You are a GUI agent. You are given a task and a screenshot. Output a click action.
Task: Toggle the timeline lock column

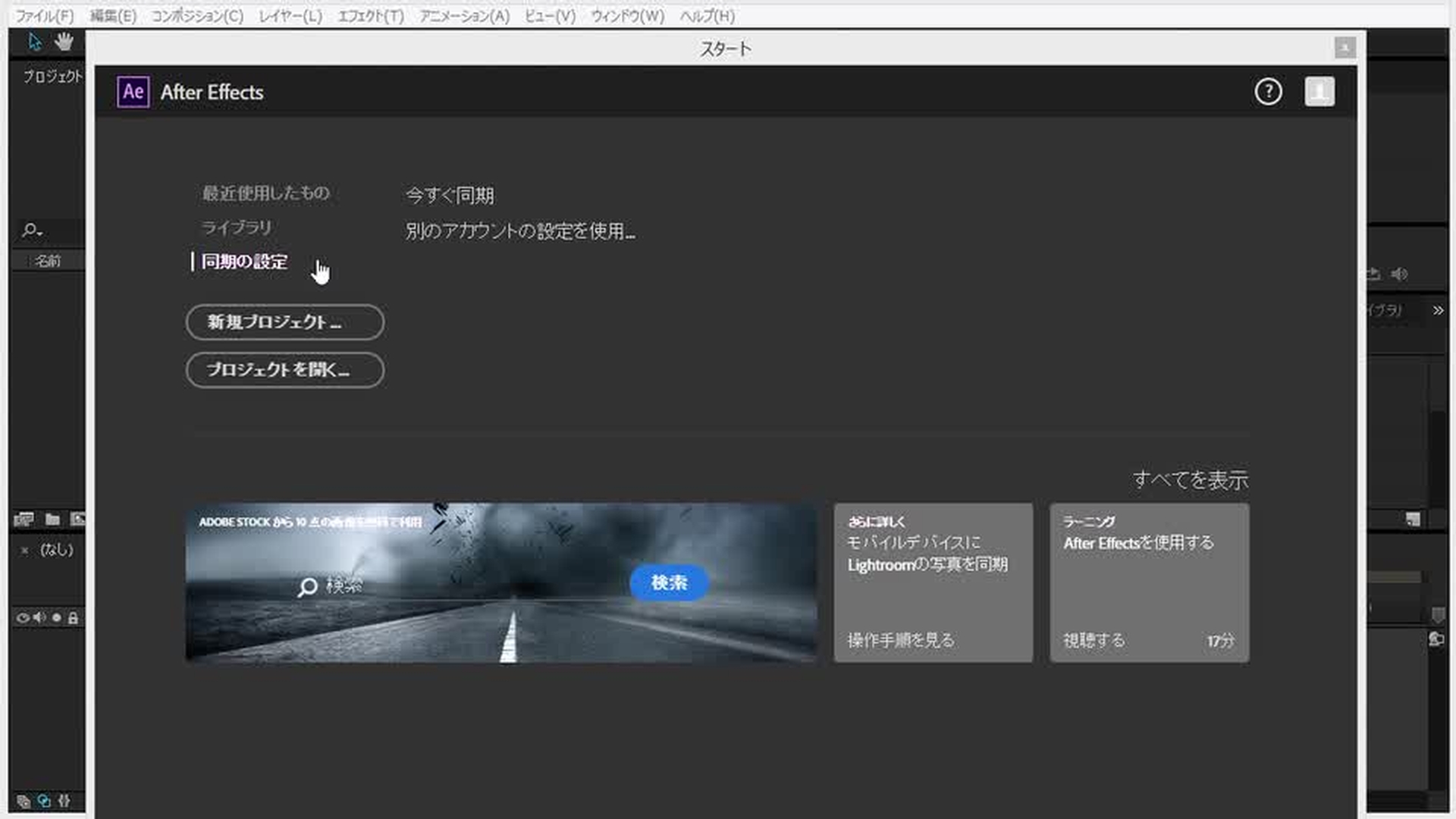pyautogui.click(x=73, y=618)
